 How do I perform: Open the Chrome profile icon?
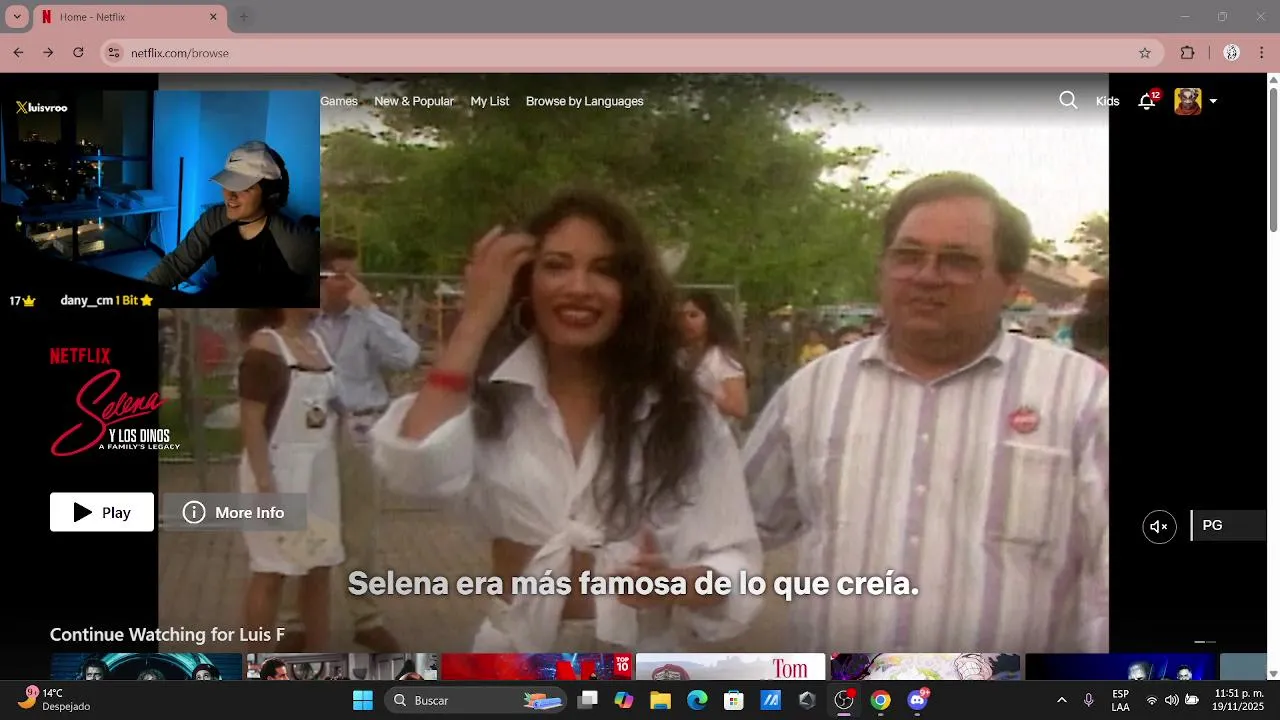tap(1232, 53)
